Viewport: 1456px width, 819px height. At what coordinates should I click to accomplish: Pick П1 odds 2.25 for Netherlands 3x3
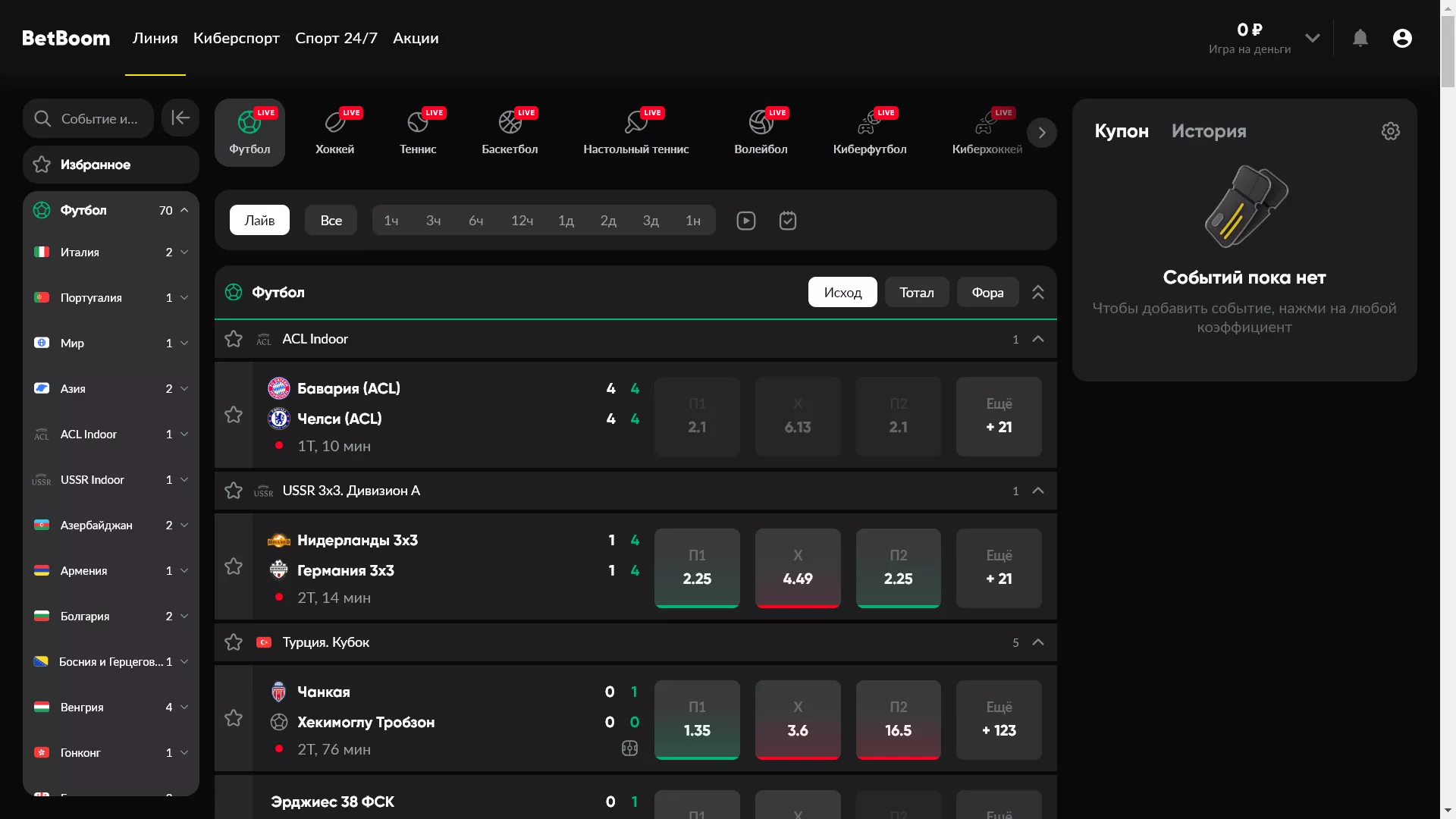[x=697, y=568]
